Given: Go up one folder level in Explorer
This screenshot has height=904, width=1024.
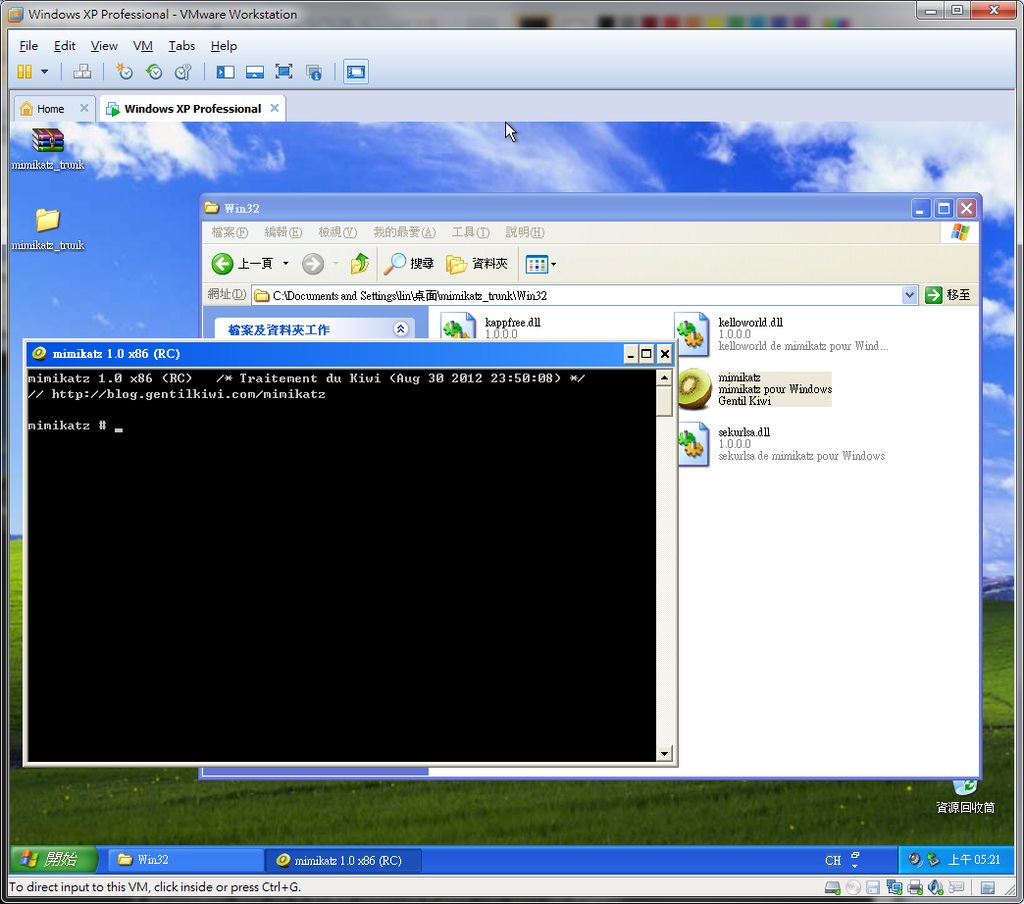Looking at the screenshot, I should pos(359,264).
